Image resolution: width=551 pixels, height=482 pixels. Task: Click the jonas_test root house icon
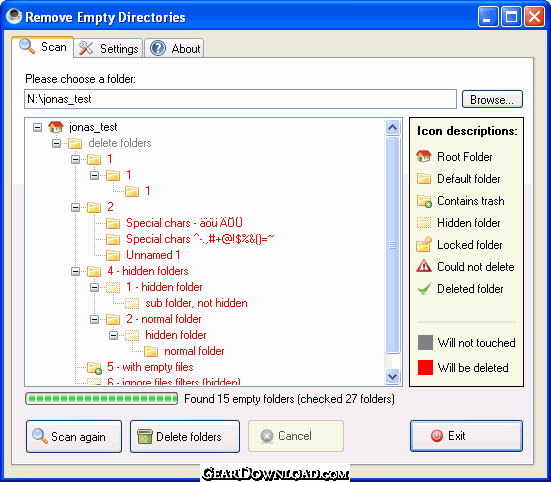[56, 127]
